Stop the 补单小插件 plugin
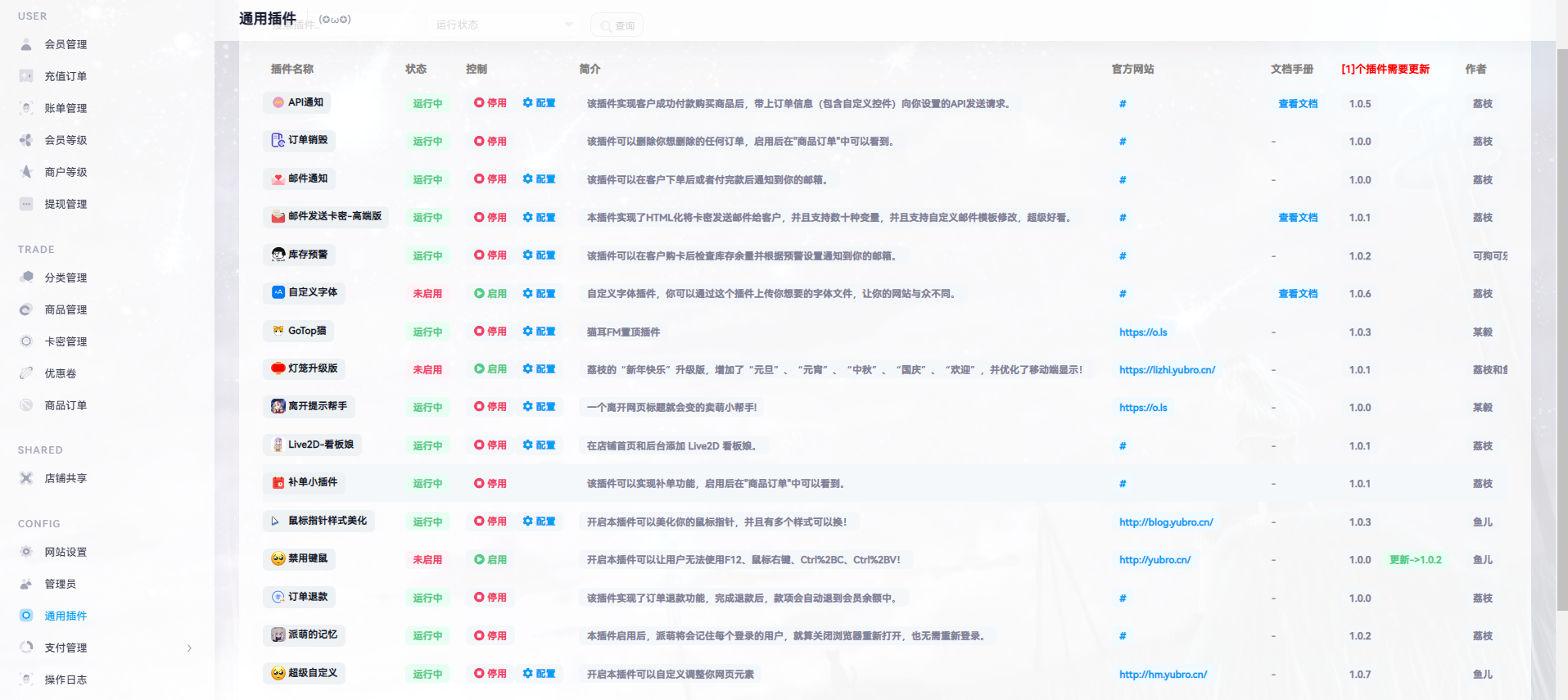The width and height of the screenshot is (1568, 700). (490, 484)
